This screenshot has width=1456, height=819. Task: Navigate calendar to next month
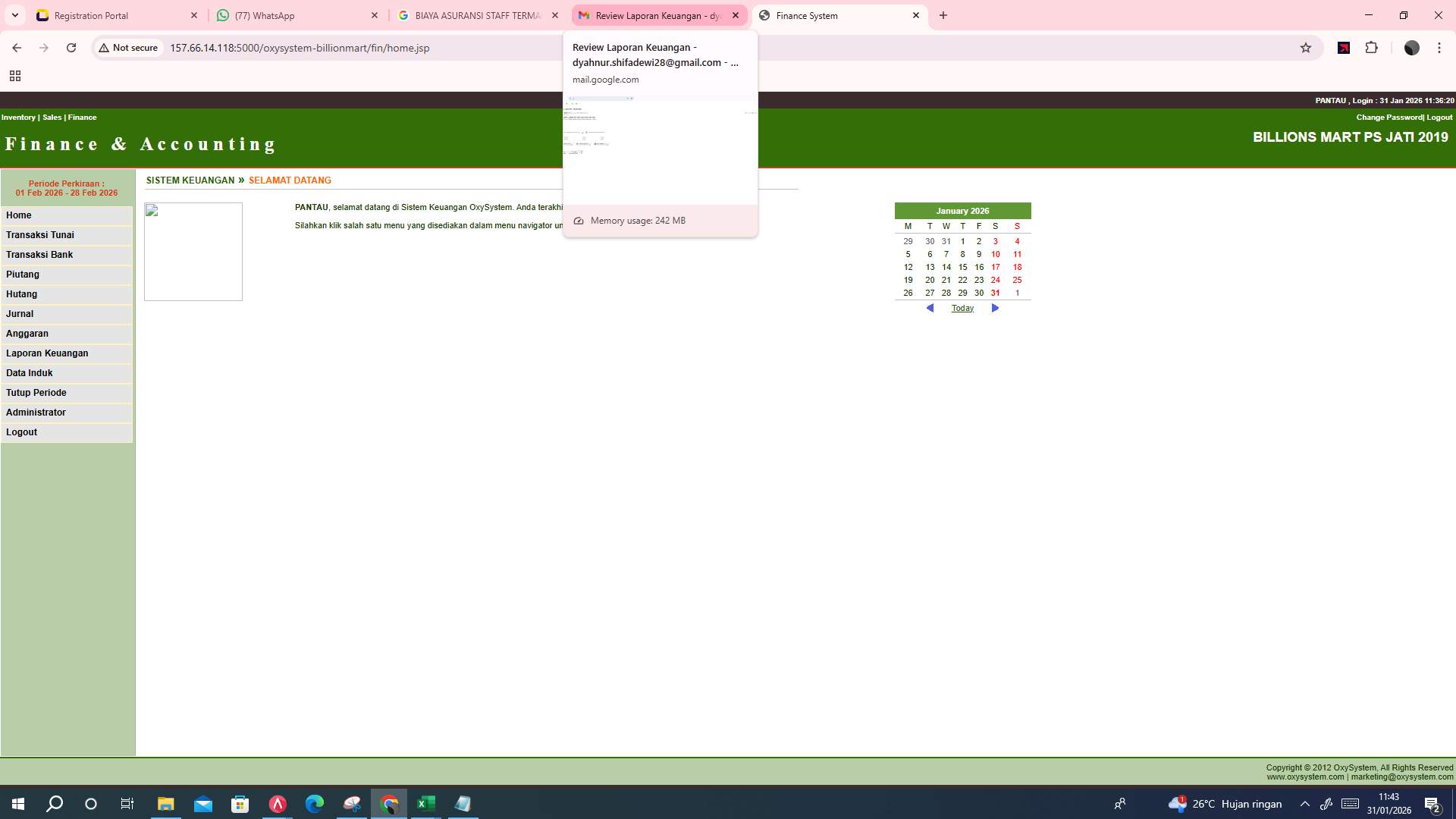(x=995, y=308)
